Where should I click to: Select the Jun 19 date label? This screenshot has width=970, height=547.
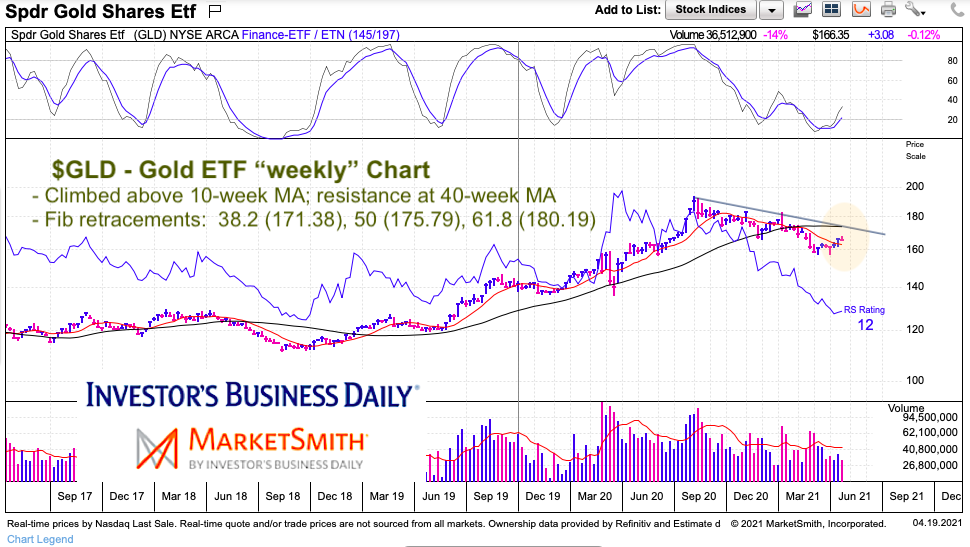coord(439,496)
